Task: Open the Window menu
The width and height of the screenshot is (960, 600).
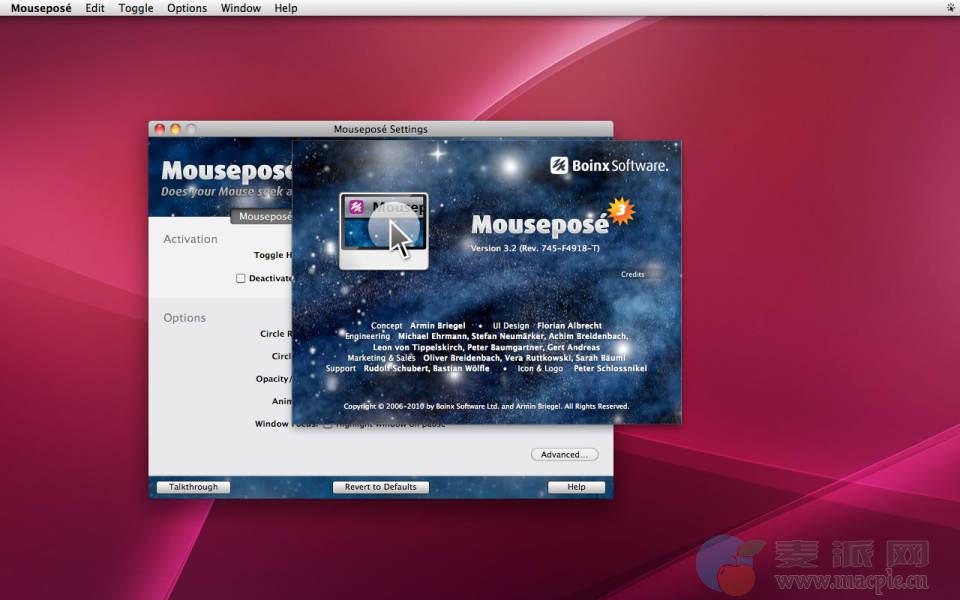Action: [240, 8]
